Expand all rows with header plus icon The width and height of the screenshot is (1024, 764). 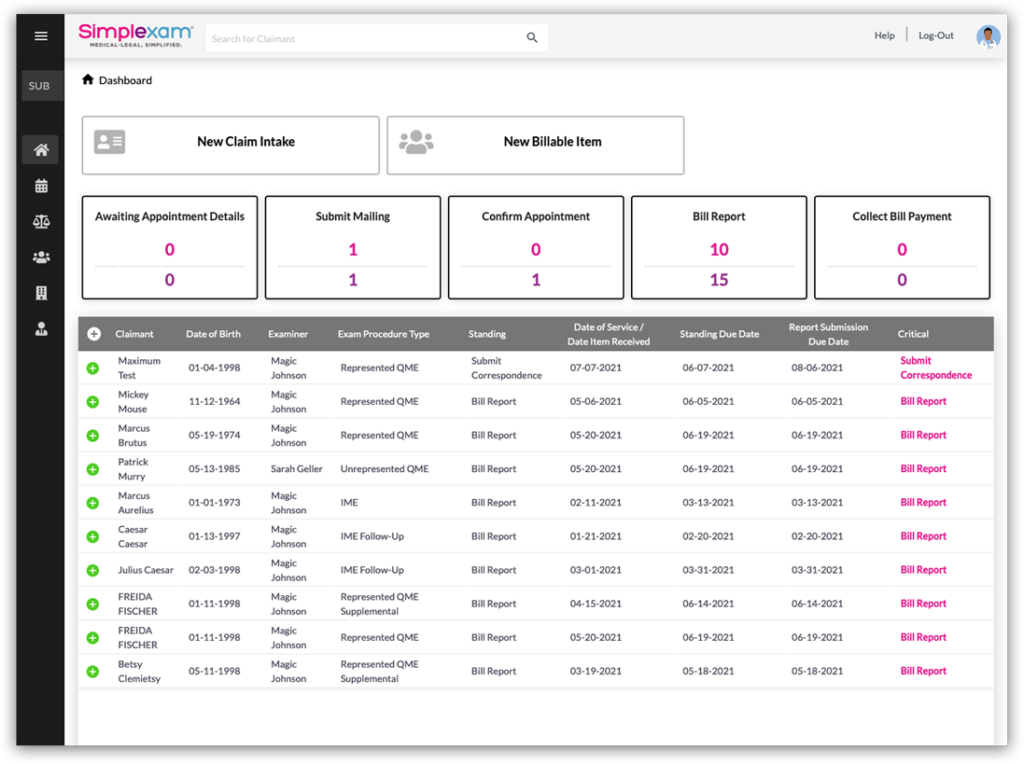tap(94, 334)
